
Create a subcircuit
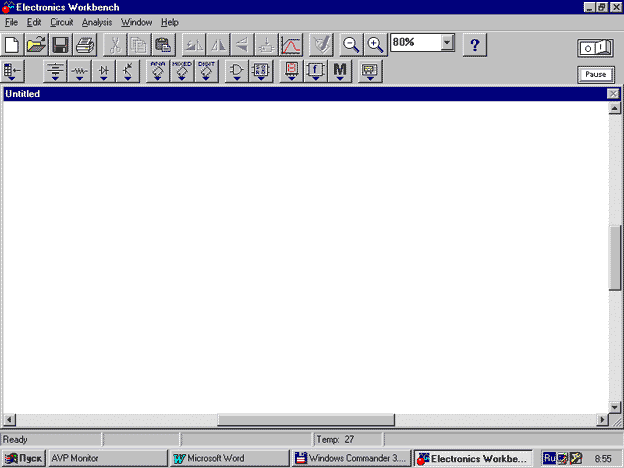(266, 45)
